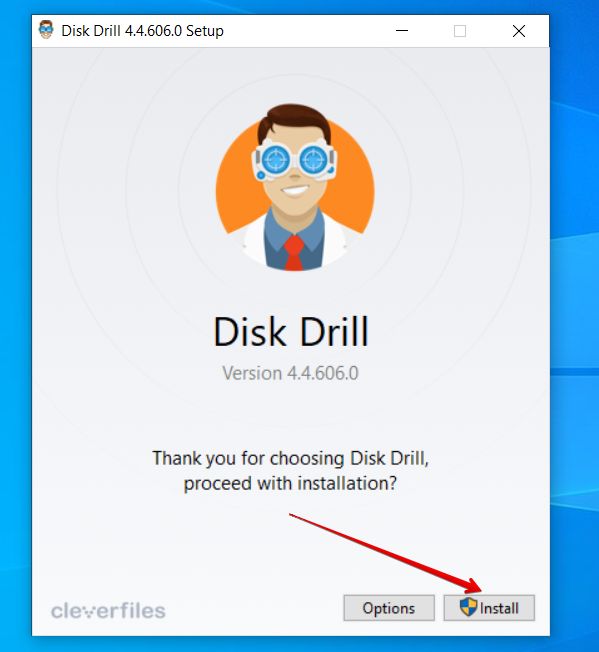Click the Disk Drill mascot avatar
This screenshot has height=652, width=599.
pyautogui.click(x=295, y=188)
